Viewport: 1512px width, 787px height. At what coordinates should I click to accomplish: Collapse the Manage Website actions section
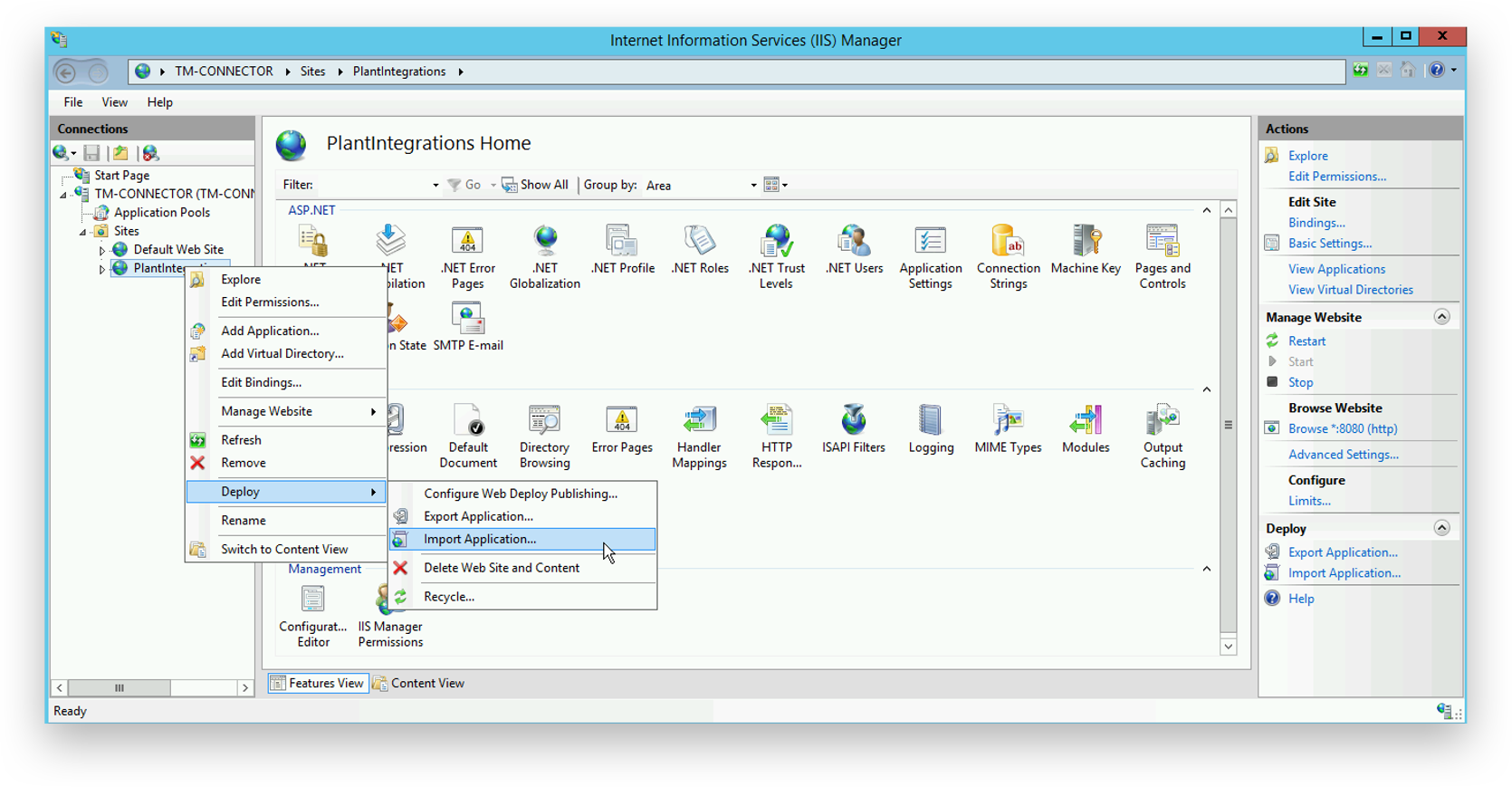click(1441, 317)
